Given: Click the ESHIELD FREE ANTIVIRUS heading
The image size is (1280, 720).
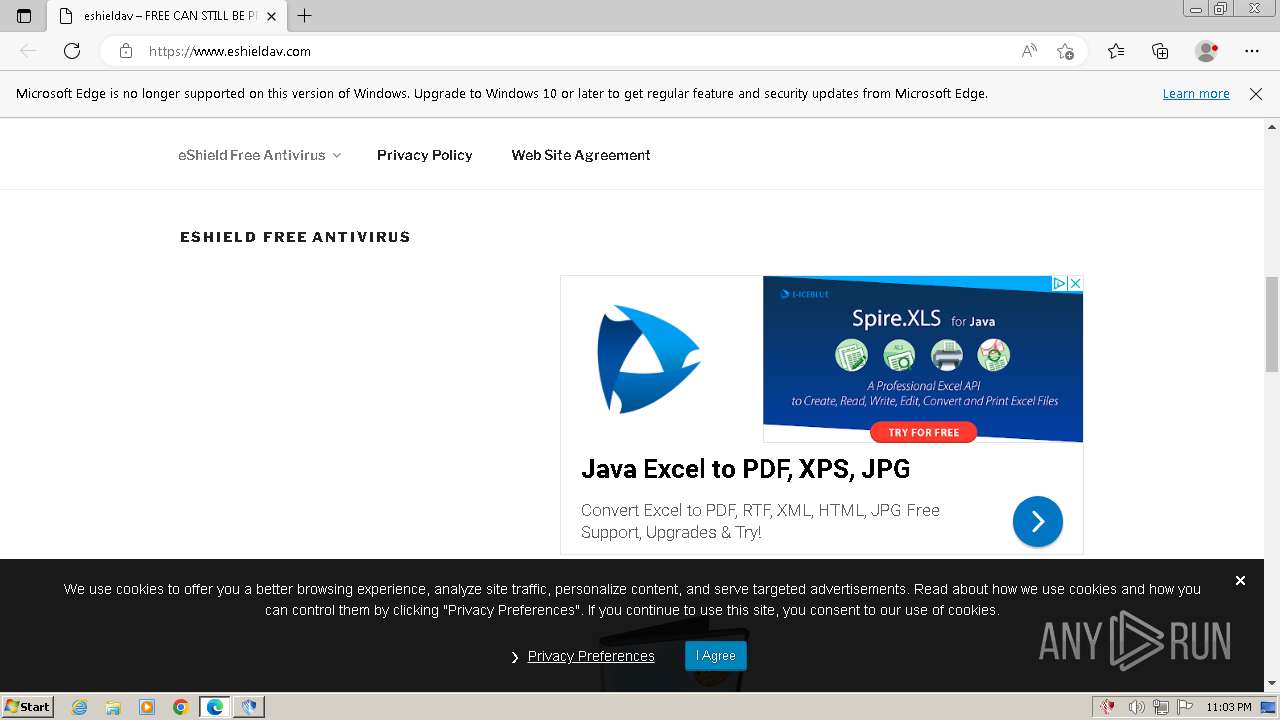Looking at the screenshot, I should pos(295,237).
